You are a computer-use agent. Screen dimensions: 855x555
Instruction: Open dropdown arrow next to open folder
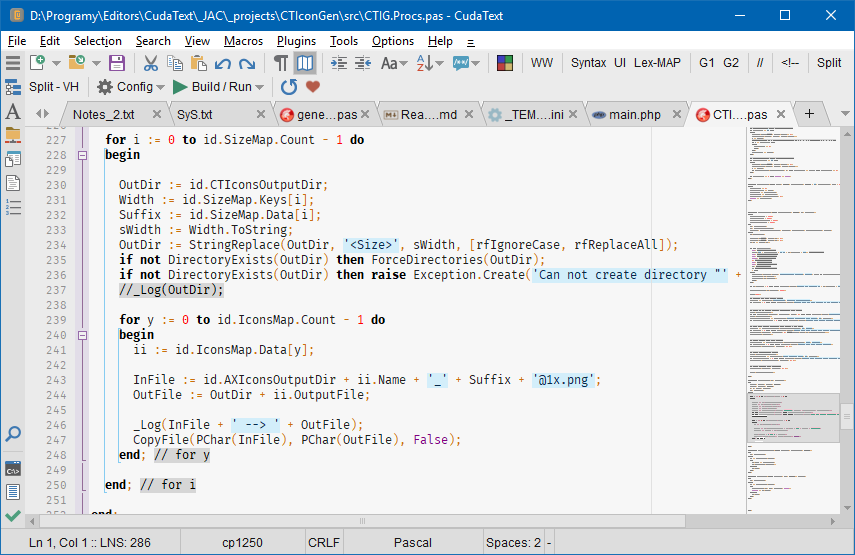97,64
